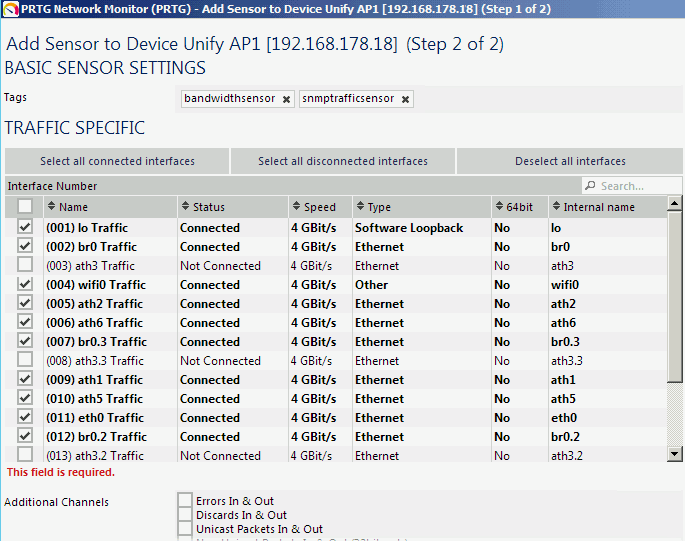
Task: Click Select all connected interfaces button
Action: tap(117, 161)
